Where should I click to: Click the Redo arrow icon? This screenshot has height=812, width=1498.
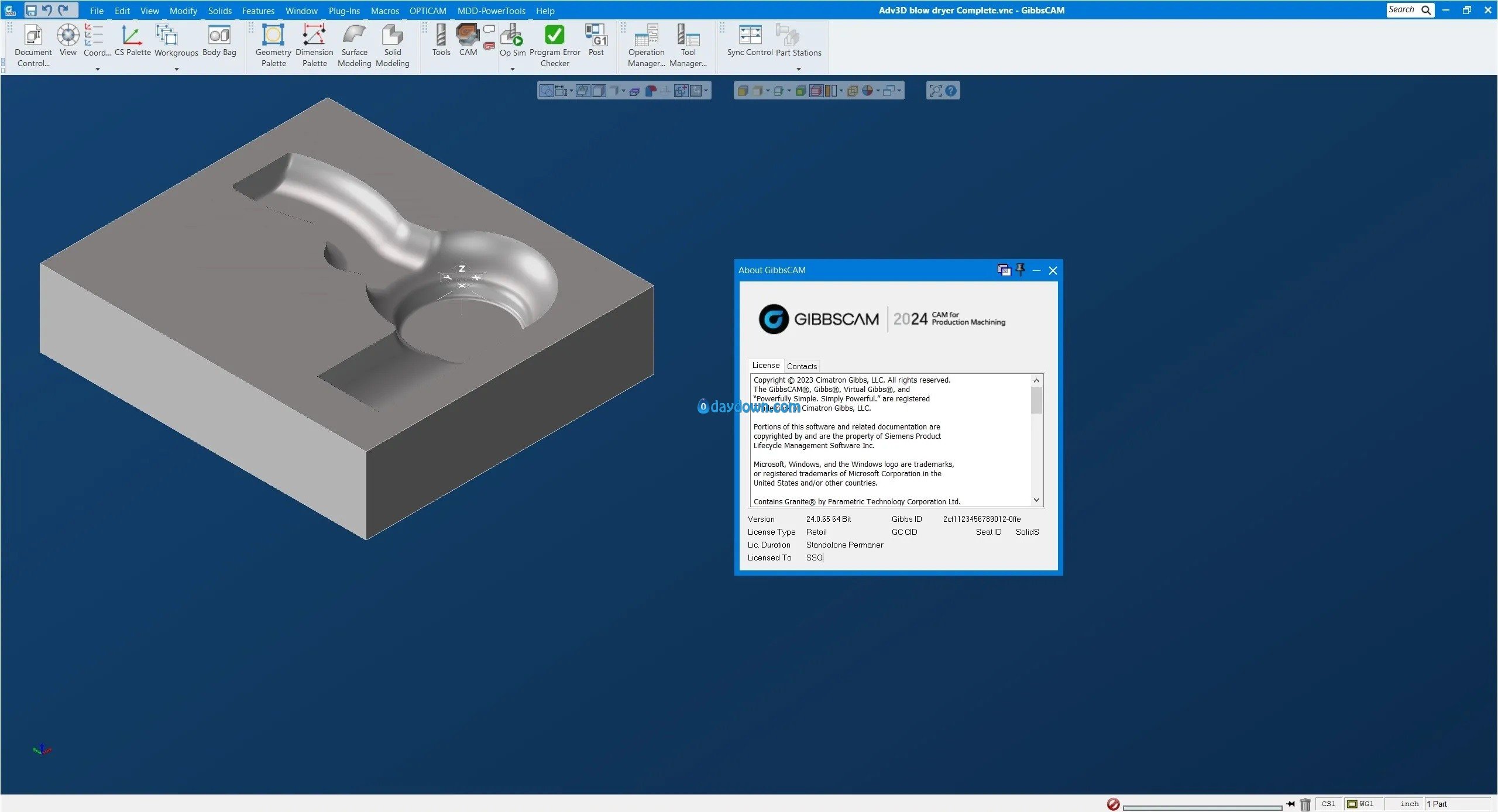(x=63, y=10)
